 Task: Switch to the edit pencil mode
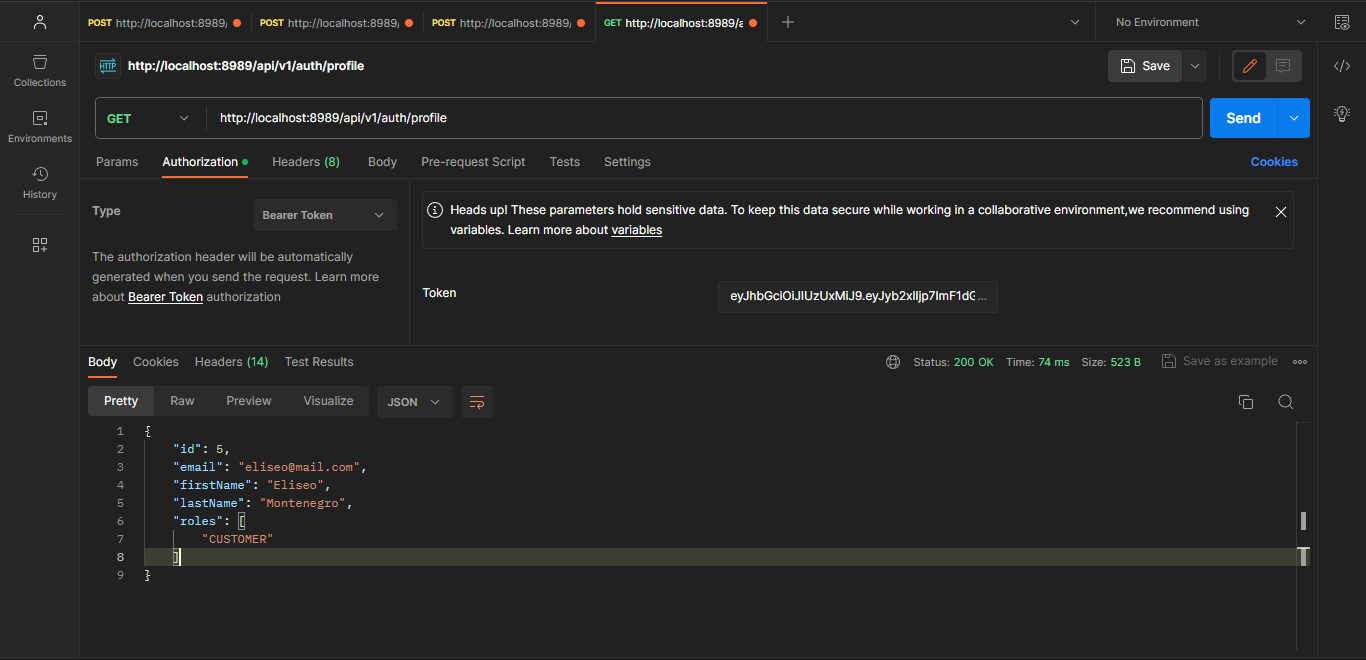tap(1249, 66)
